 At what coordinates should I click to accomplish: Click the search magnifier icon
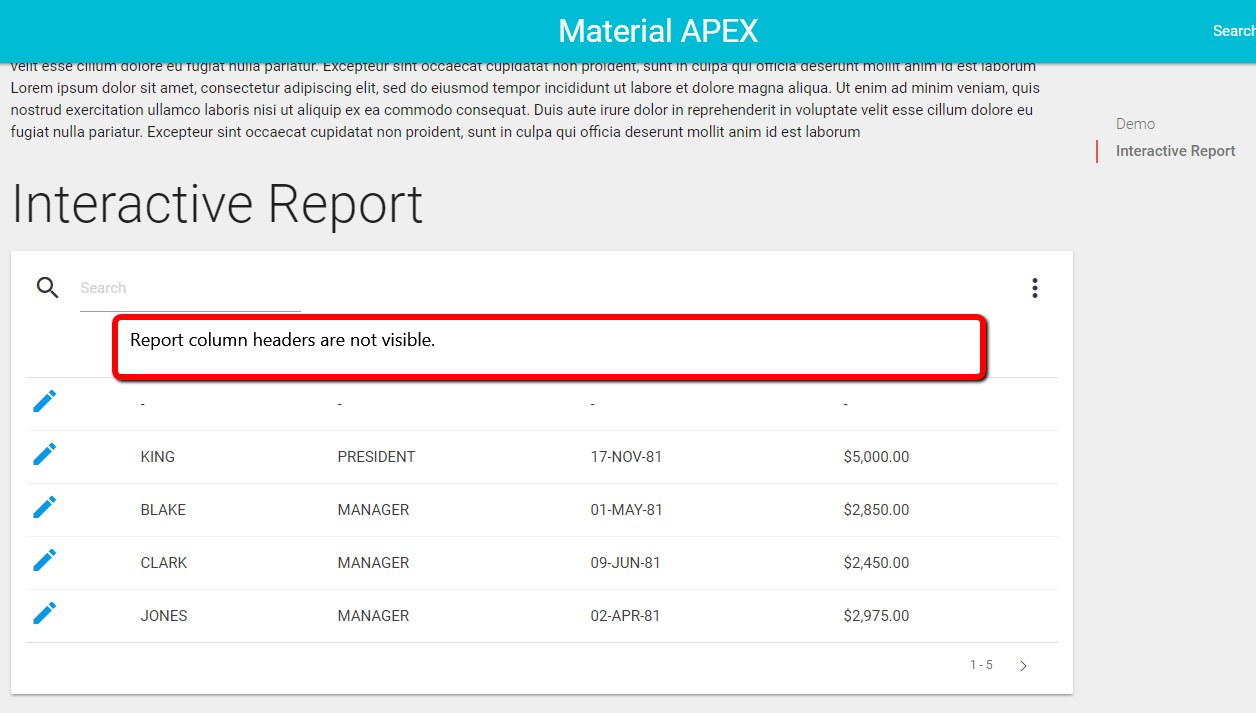pos(47,287)
